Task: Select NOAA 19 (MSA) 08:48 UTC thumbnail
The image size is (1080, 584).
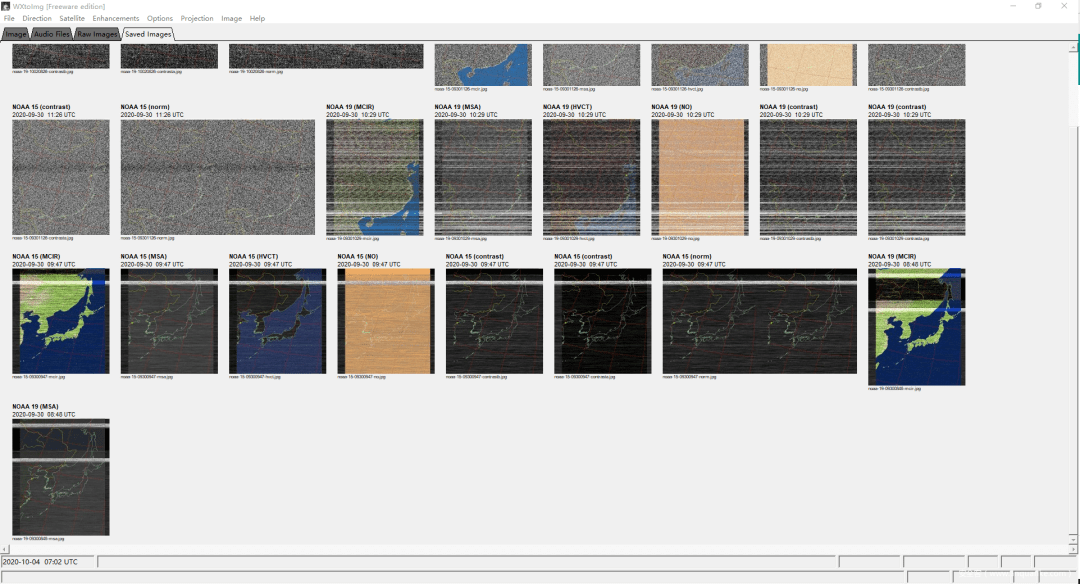Action: click(61, 476)
